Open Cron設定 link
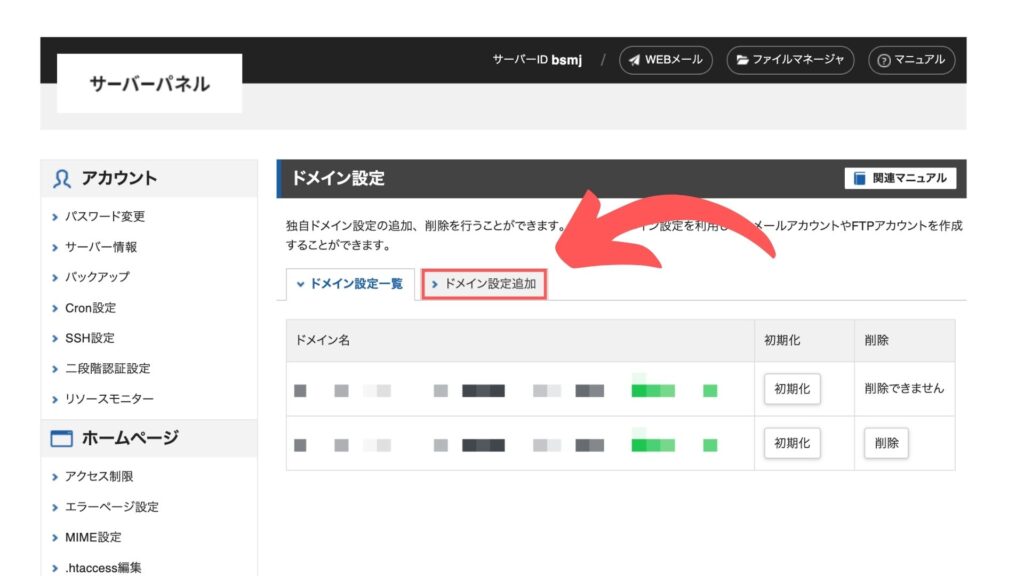The width and height of the screenshot is (1024, 576). pos(90,308)
